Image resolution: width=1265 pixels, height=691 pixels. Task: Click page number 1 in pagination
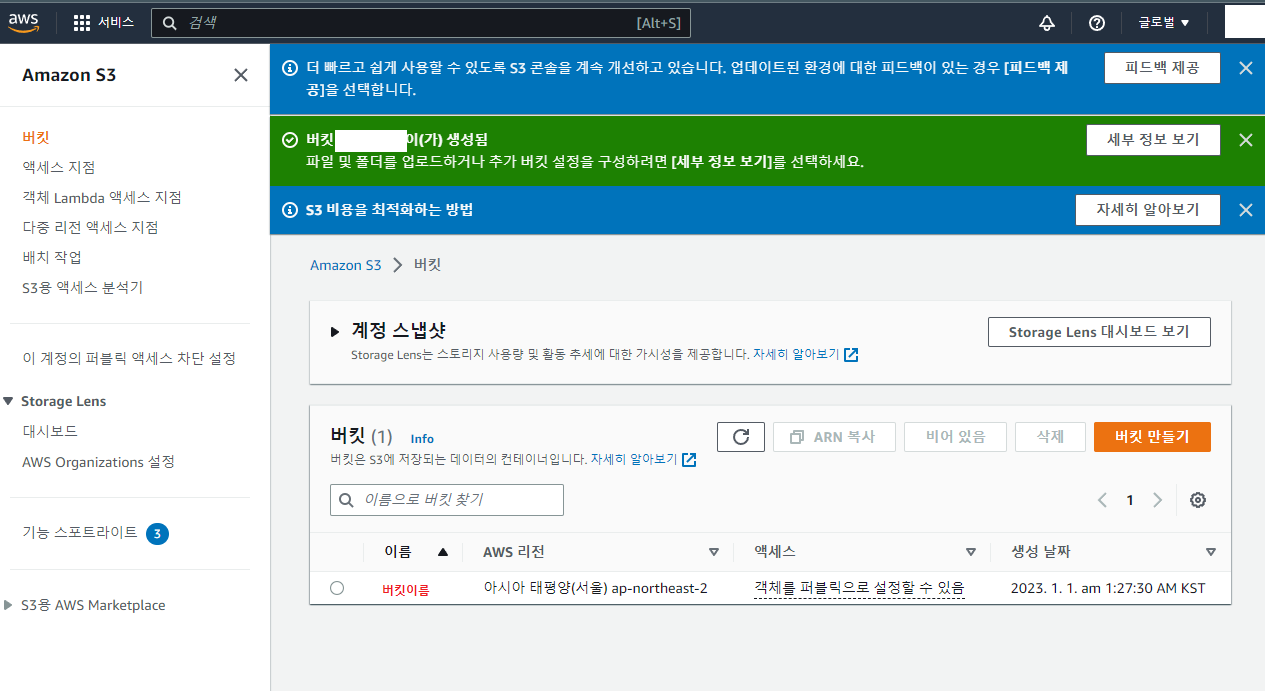click(x=1130, y=500)
